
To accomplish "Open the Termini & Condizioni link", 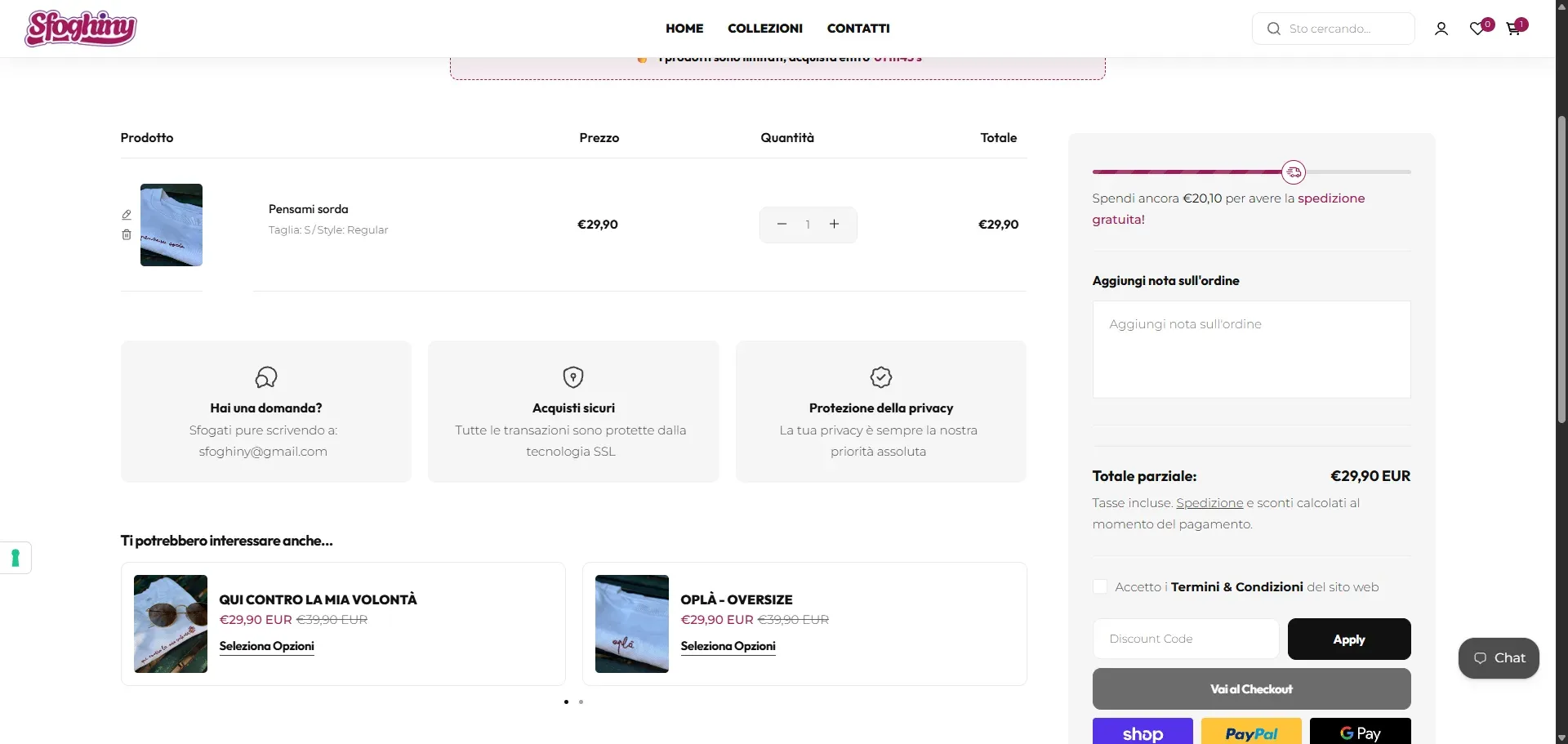I will pyautogui.click(x=1236, y=586).
